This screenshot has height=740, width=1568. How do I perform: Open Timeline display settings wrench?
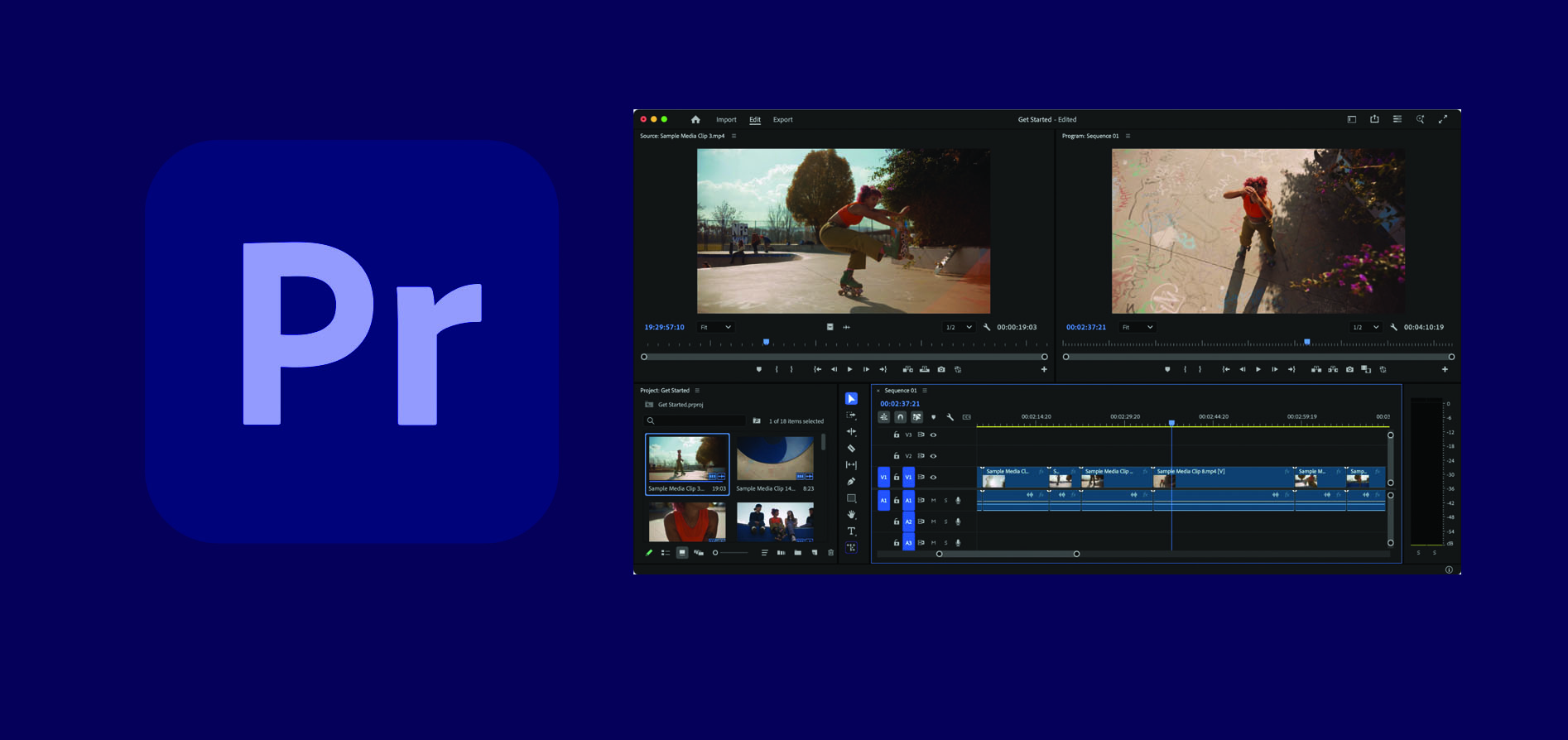950,417
